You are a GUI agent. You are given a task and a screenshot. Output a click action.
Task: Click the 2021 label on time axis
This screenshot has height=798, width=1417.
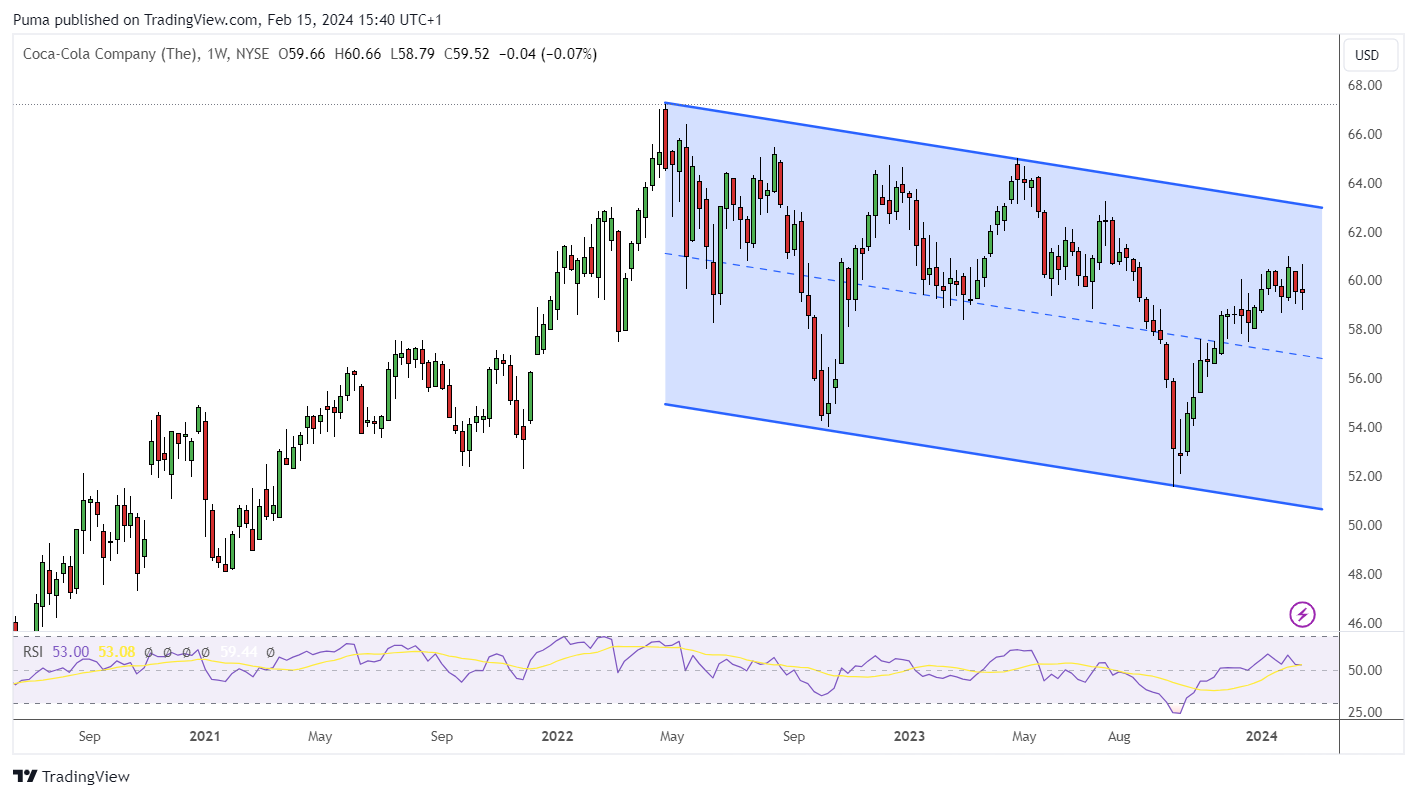205,737
